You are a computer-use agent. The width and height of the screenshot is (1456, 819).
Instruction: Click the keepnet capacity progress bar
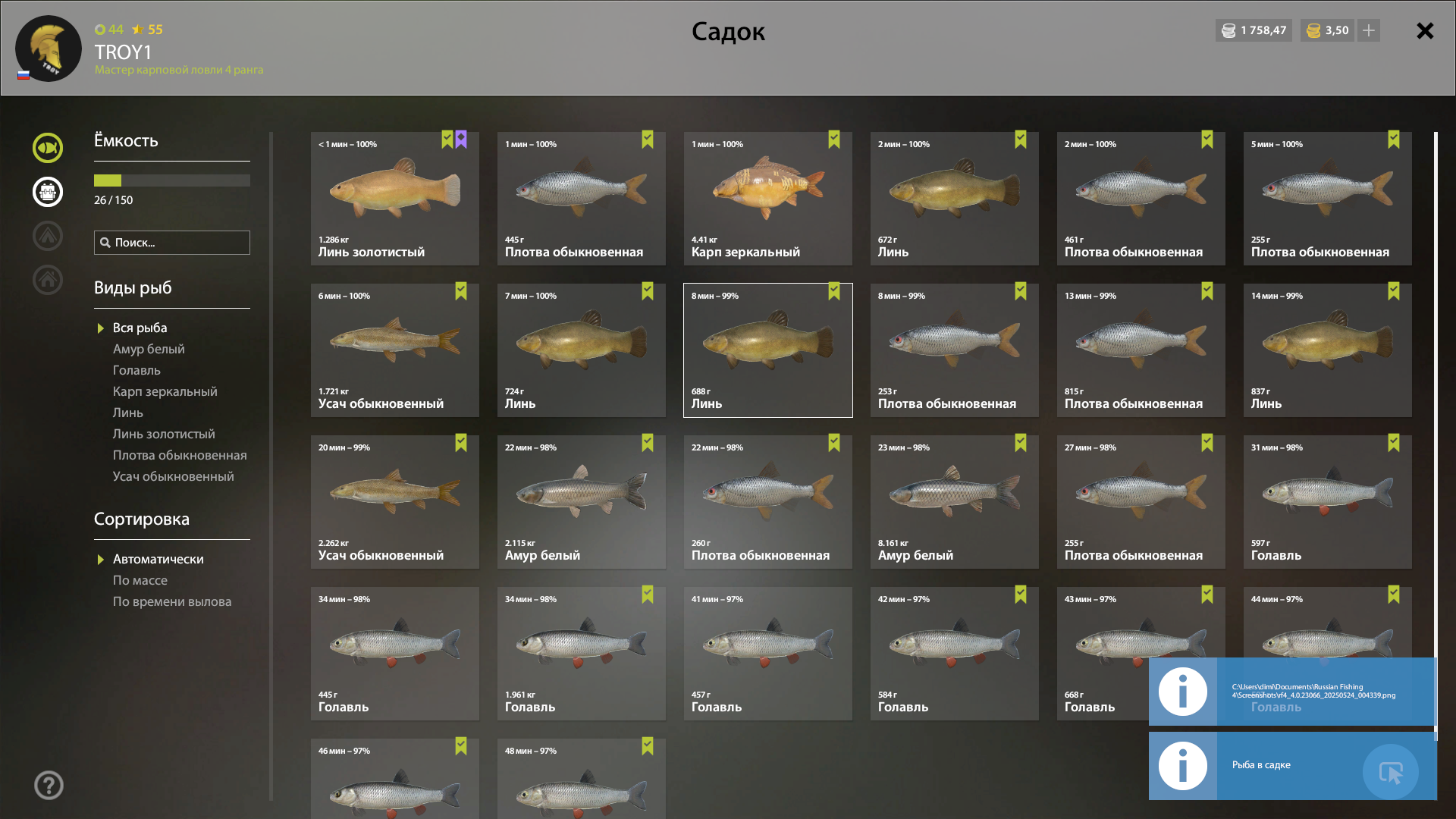(x=172, y=180)
